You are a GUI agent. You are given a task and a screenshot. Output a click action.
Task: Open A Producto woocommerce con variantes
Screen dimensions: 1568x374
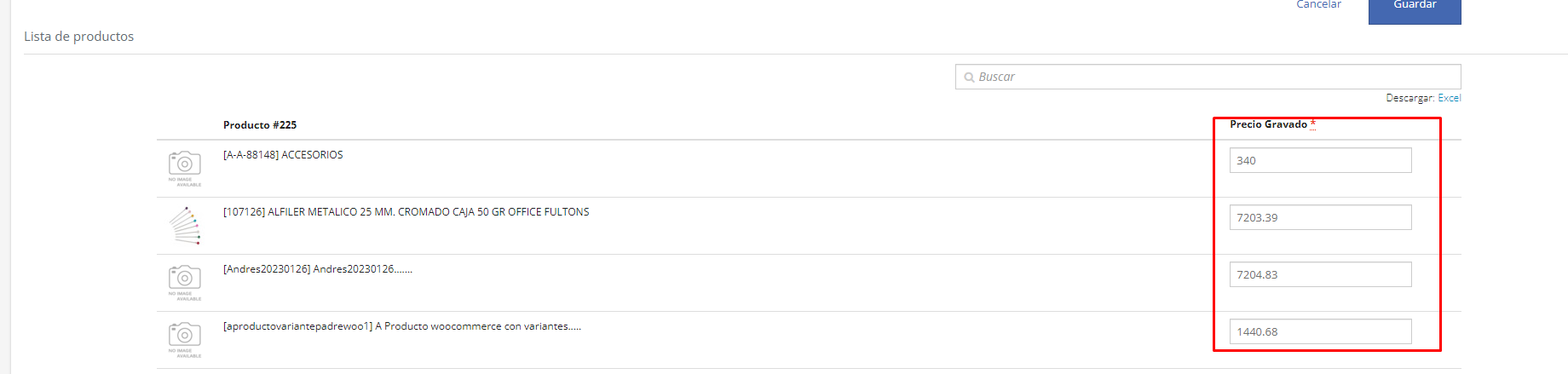tap(478, 326)
